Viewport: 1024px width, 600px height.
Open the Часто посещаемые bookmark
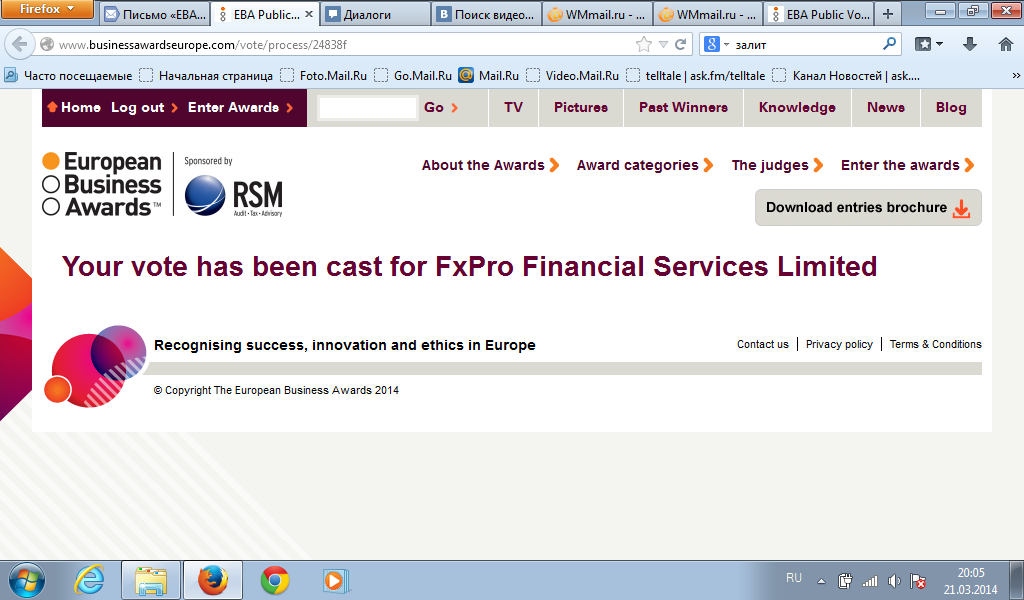tap(69, 76)
